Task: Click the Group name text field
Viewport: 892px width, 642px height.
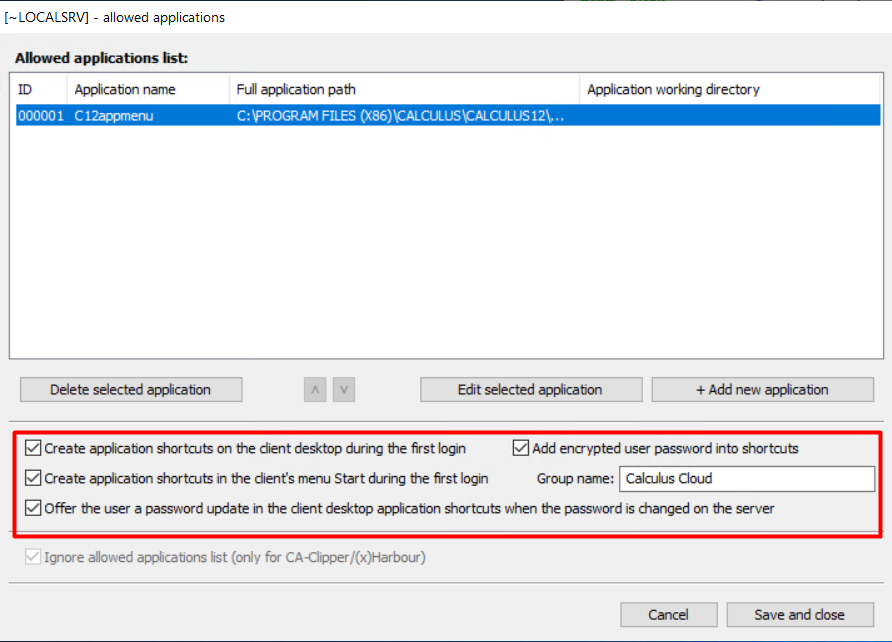Action: pyautogui.click(x=746, y=479)
